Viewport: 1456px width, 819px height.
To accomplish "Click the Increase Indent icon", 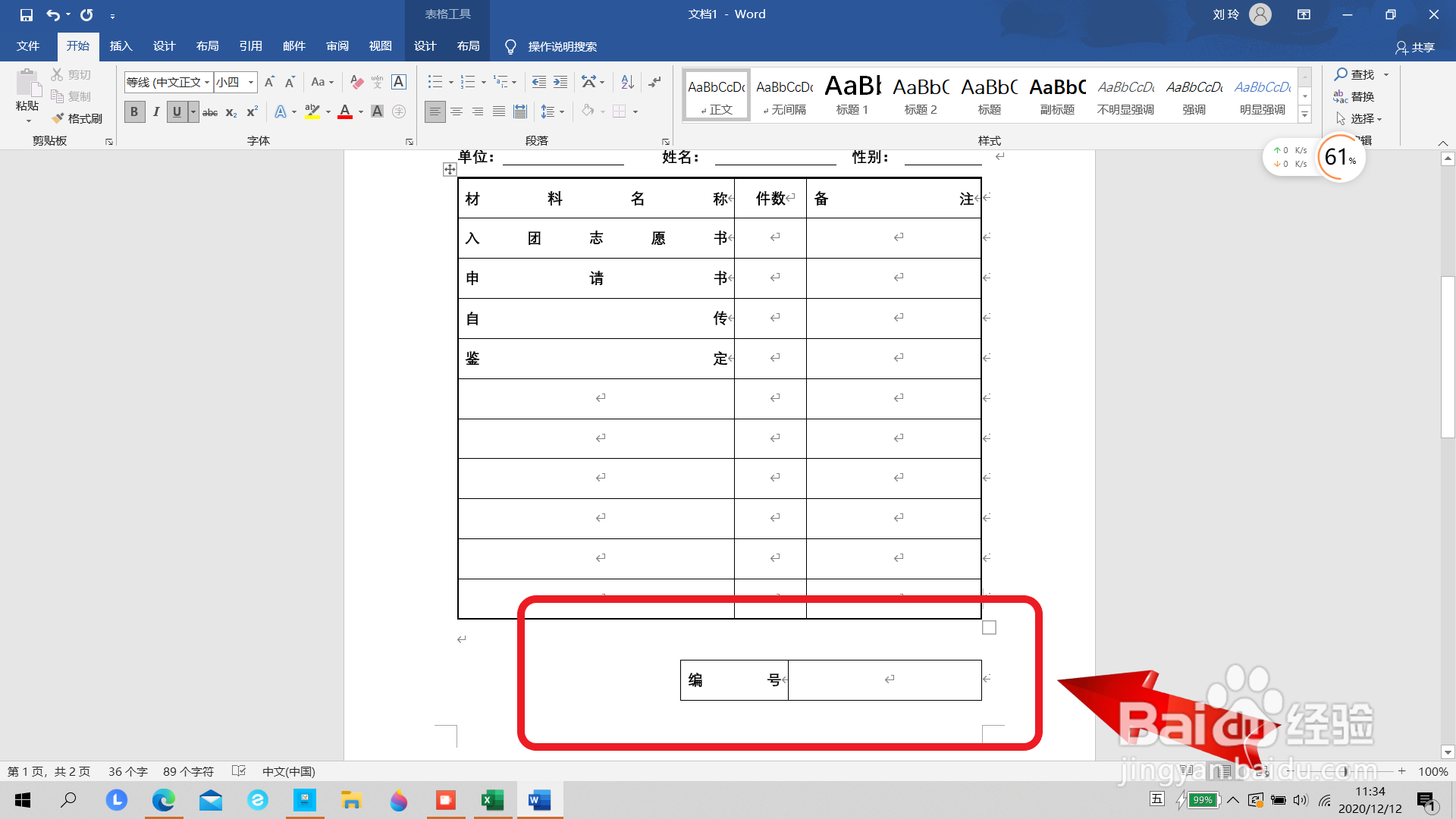I will [560, 82].
